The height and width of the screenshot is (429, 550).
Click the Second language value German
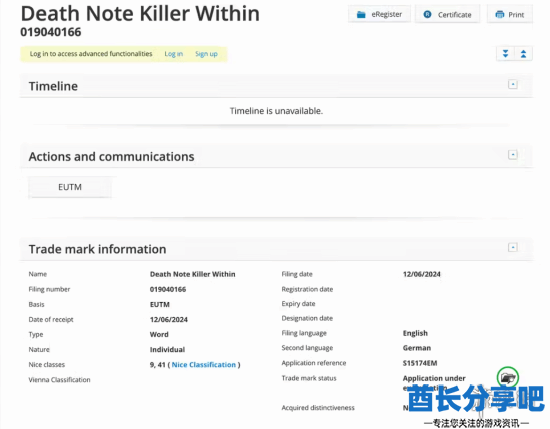tap(417, 348)
